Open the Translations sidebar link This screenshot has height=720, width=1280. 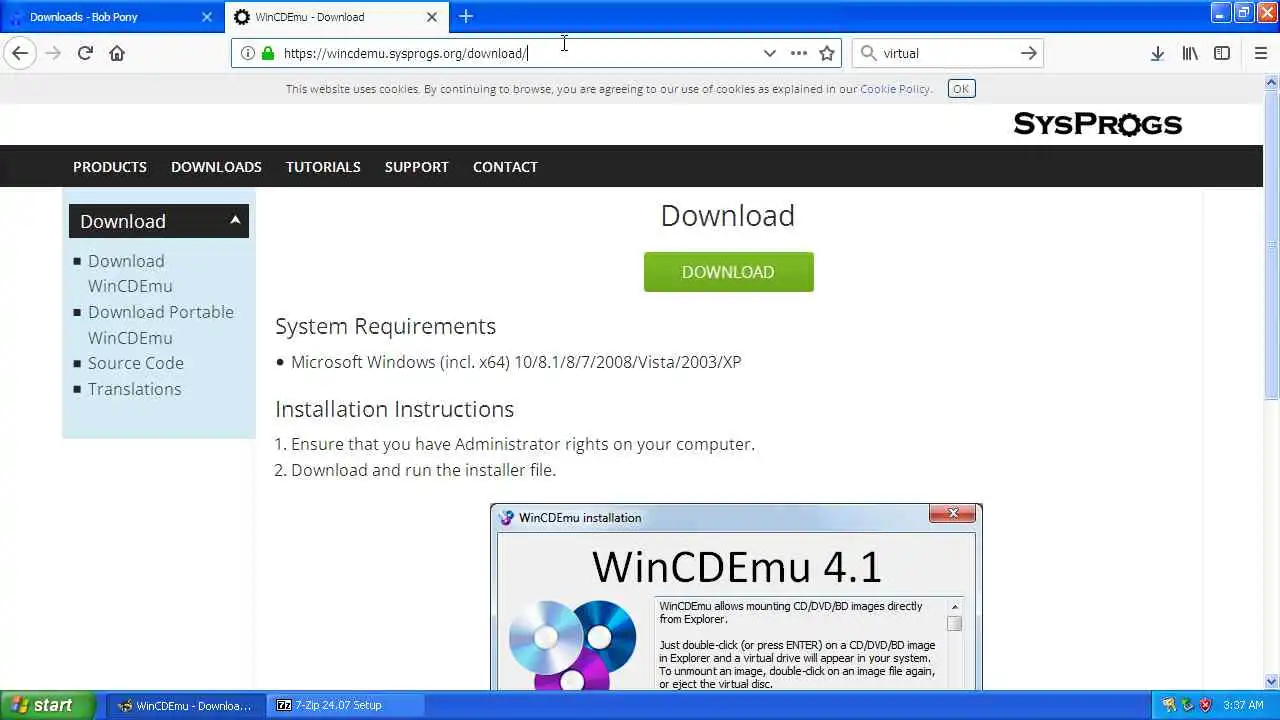135,389
